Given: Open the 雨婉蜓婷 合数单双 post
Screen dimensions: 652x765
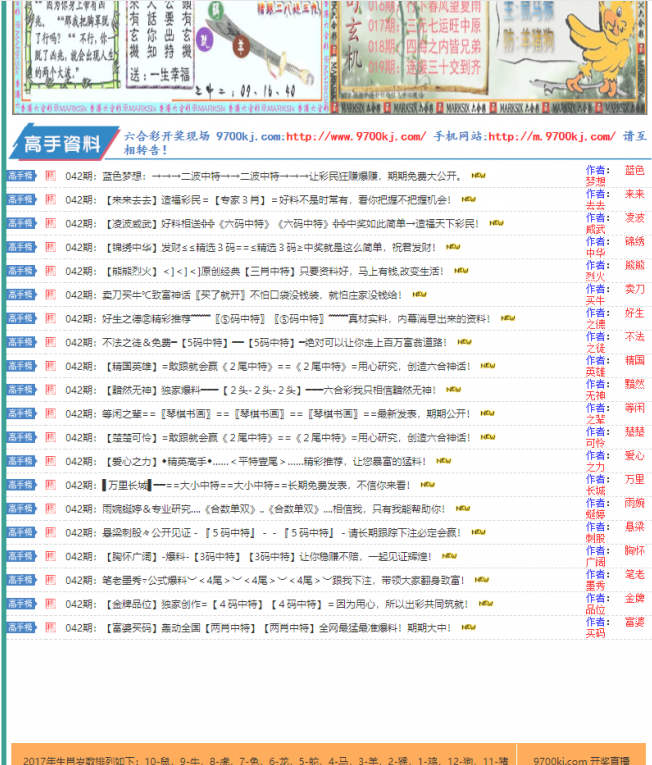Looking at the screenshot, I should click(x=256, y=509).
